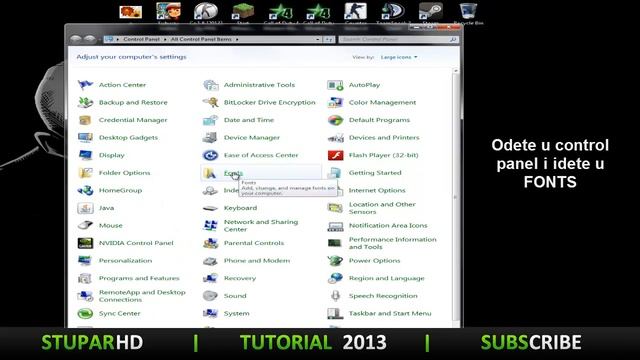640x360 pixels.
Task: Open the Folder Options icon
Action: pyautogui.click(x=85, y=173)
